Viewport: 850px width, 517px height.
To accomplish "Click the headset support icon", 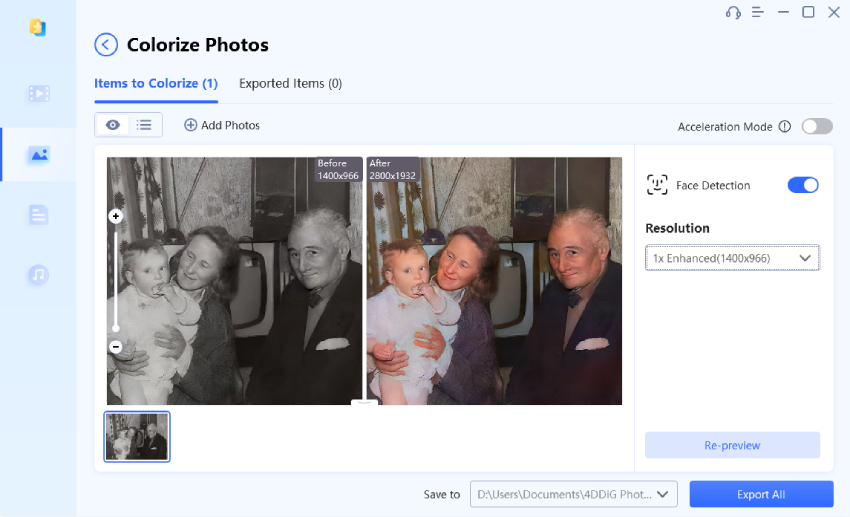I will (733, 12).
